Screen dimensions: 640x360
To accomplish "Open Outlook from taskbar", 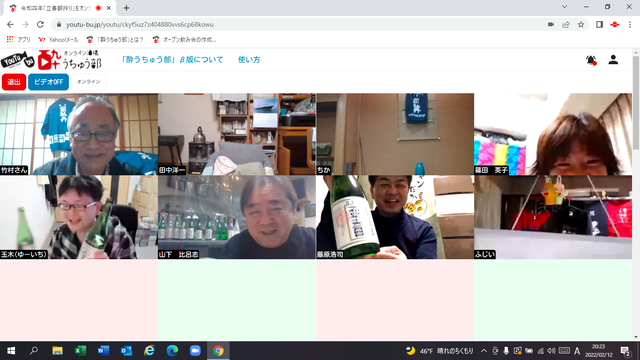I will tap(126, 351).
